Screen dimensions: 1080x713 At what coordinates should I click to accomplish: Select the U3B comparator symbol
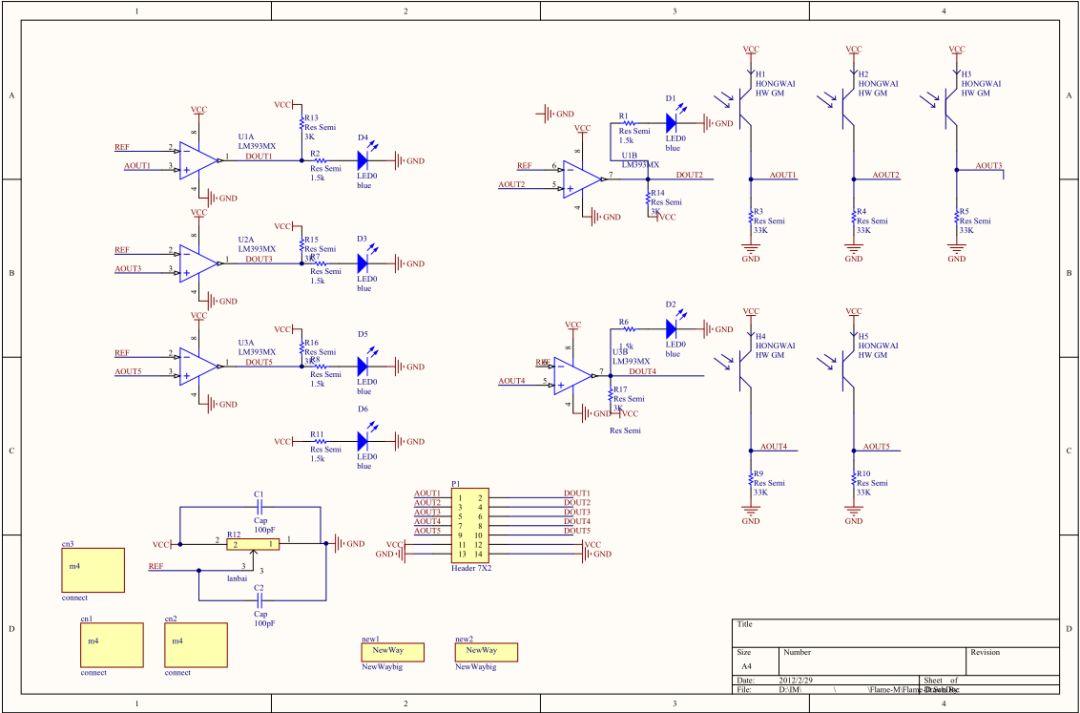click(573, 375)
